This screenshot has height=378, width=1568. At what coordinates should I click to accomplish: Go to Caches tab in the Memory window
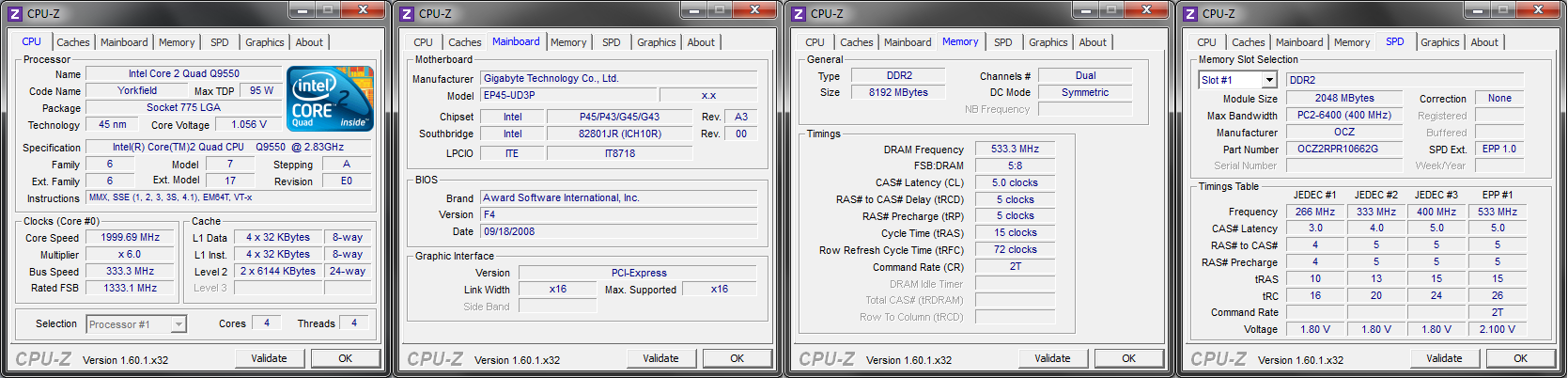coord(857,42)
